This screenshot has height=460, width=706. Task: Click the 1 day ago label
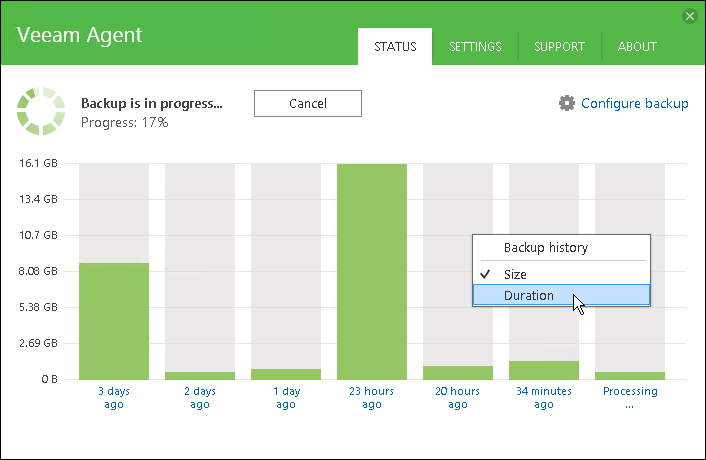[286, 397]
